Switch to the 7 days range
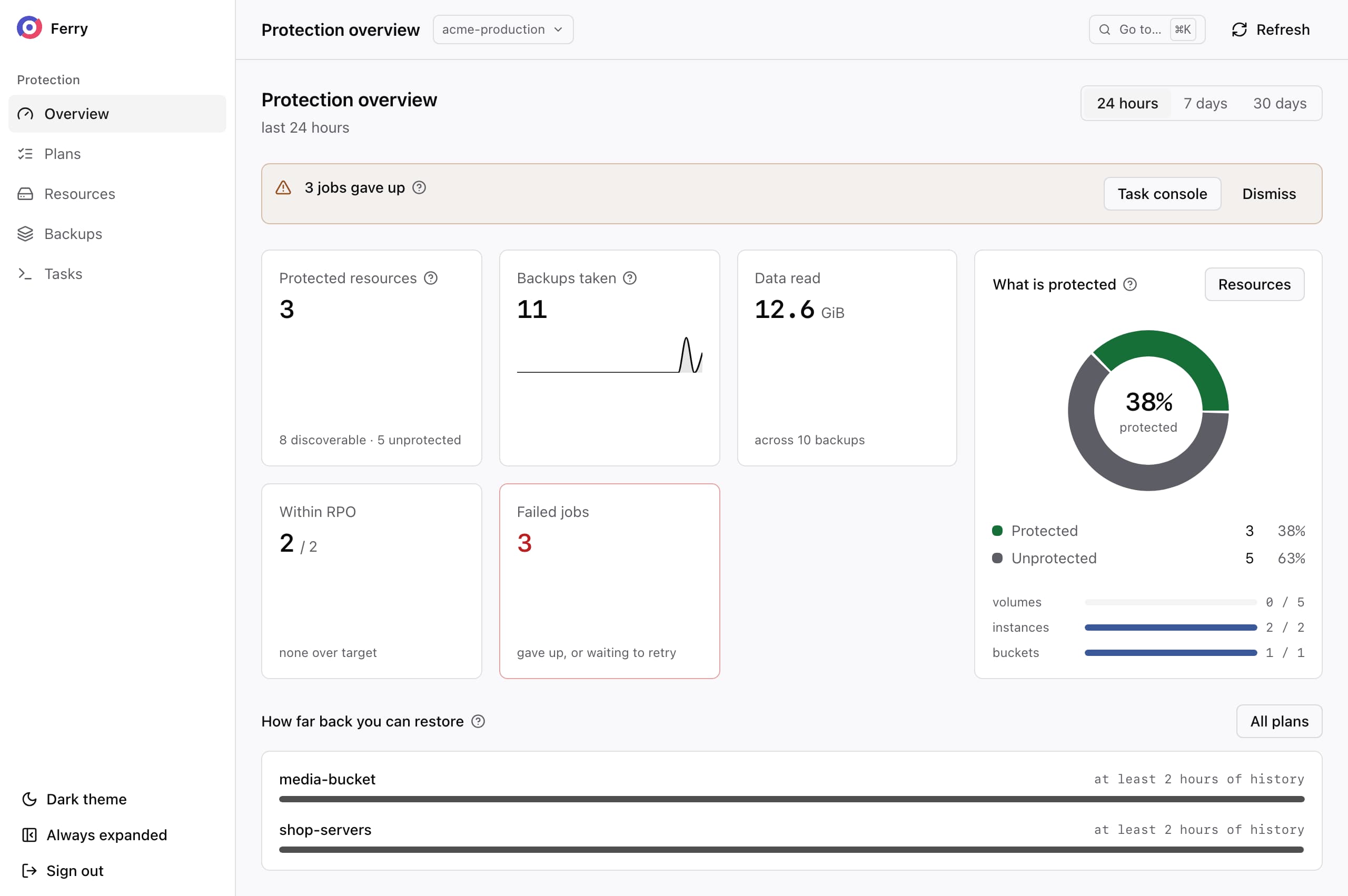This screenshot has width=1348, height=896. click(x=1205, y=103)
